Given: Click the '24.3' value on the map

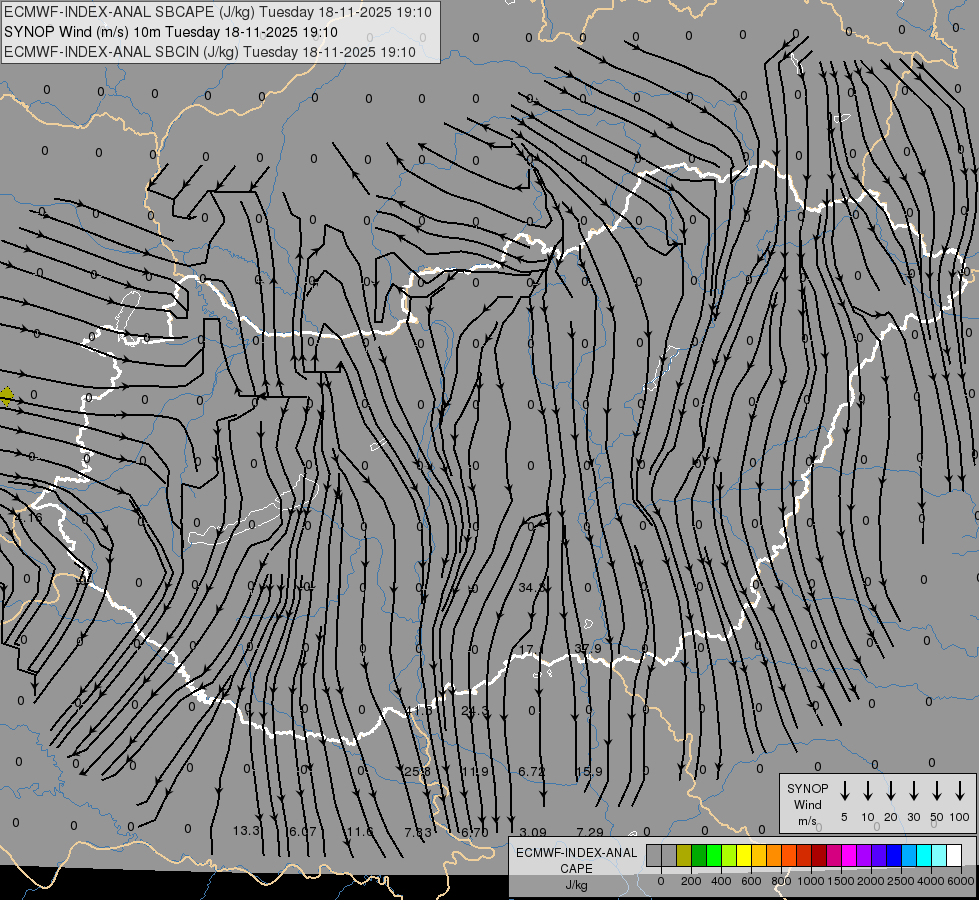Looking at the screenshot, I should point(474,711).
